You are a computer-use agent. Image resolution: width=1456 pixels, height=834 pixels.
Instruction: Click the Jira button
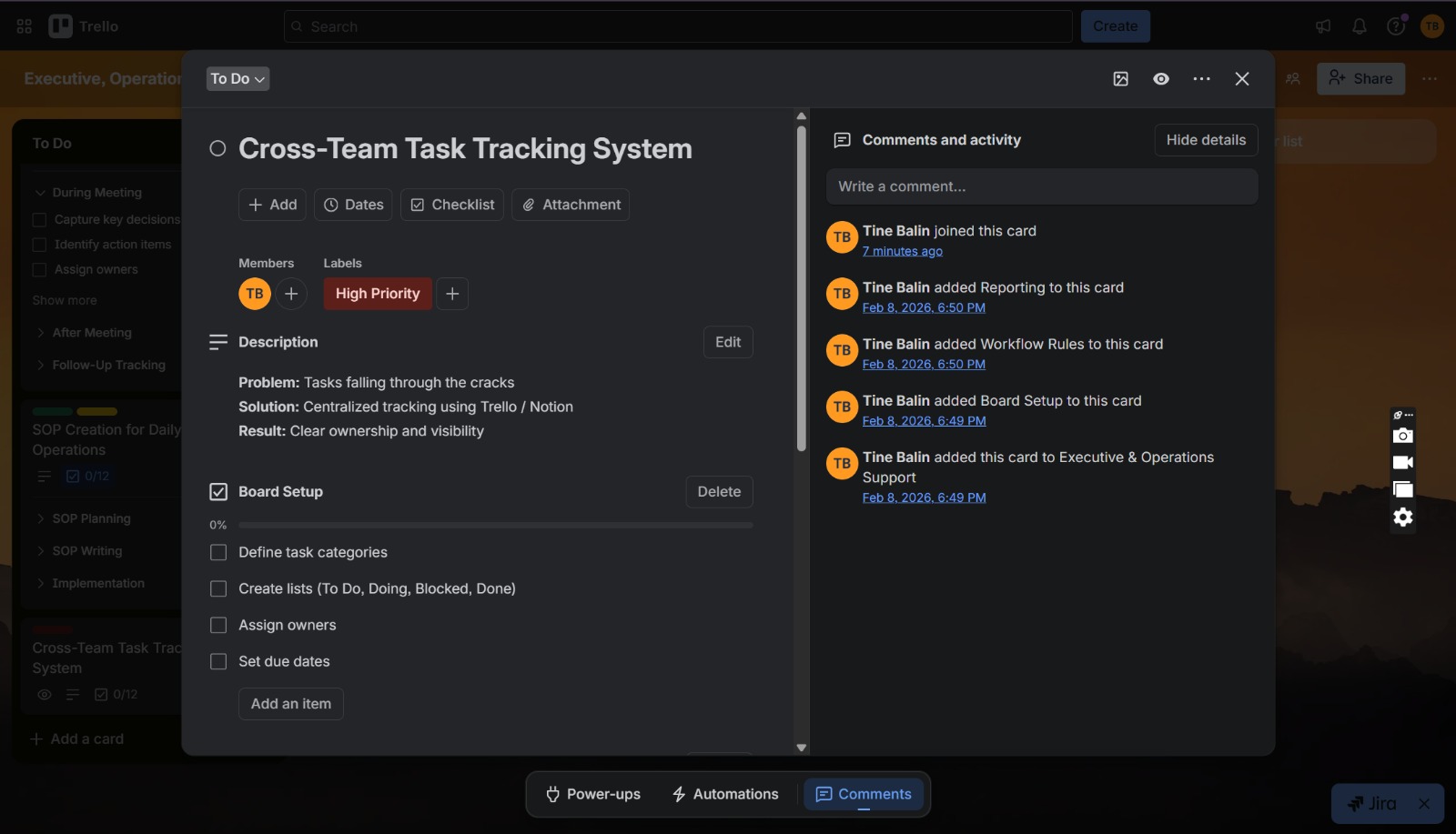pyautogui.click(x=1372, y=804)
